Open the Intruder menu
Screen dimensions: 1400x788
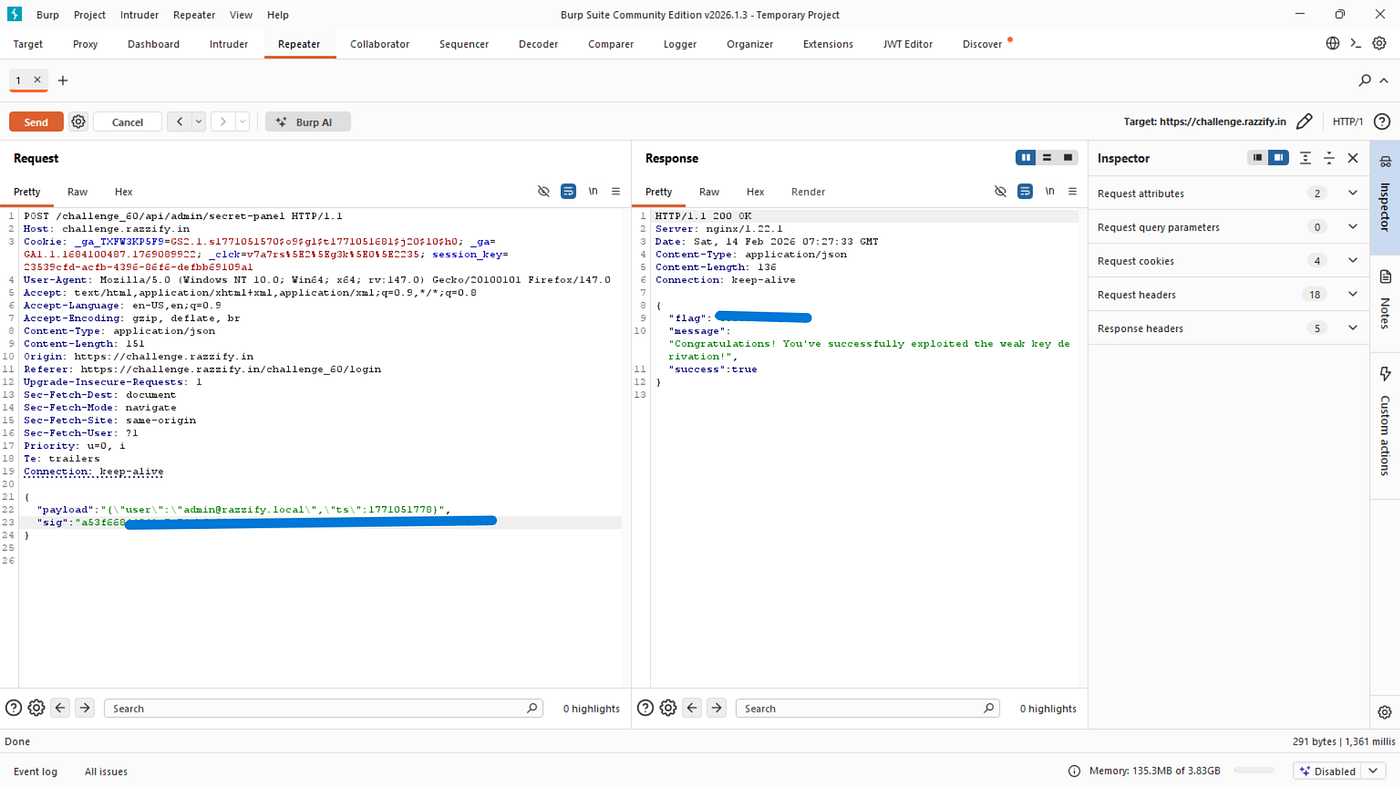coord(139,15)
